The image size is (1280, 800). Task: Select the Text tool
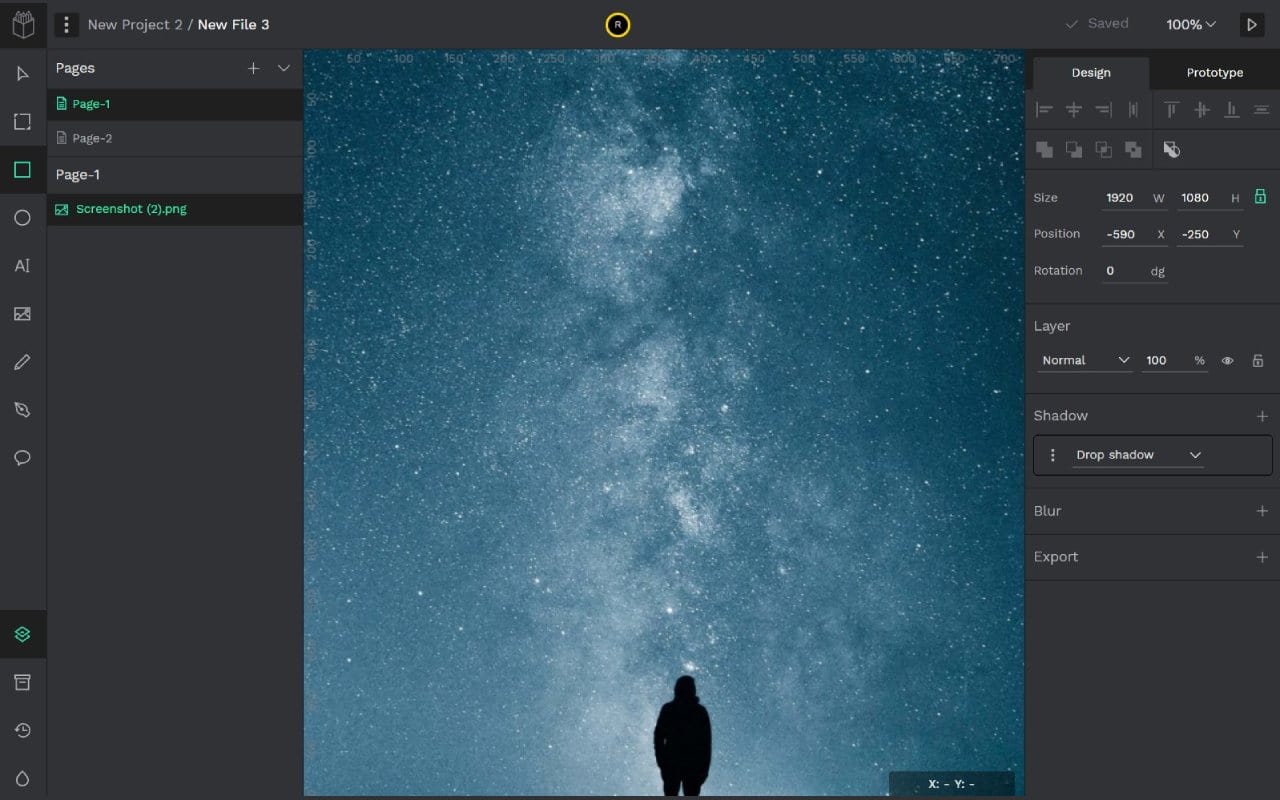point(22,265)
